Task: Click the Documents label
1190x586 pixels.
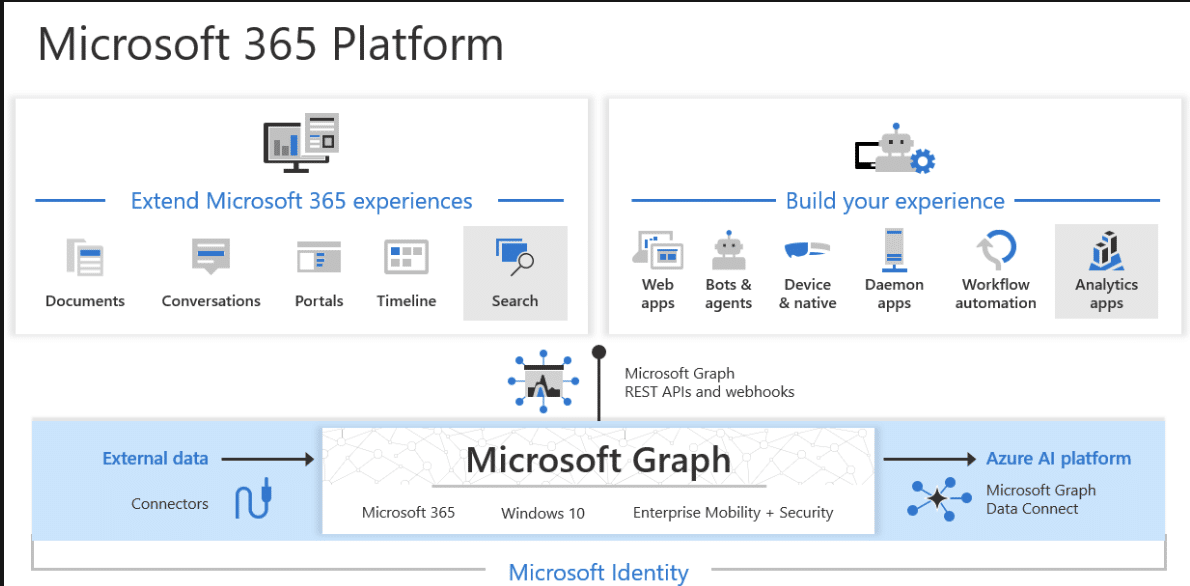Action: coord(85,301)
